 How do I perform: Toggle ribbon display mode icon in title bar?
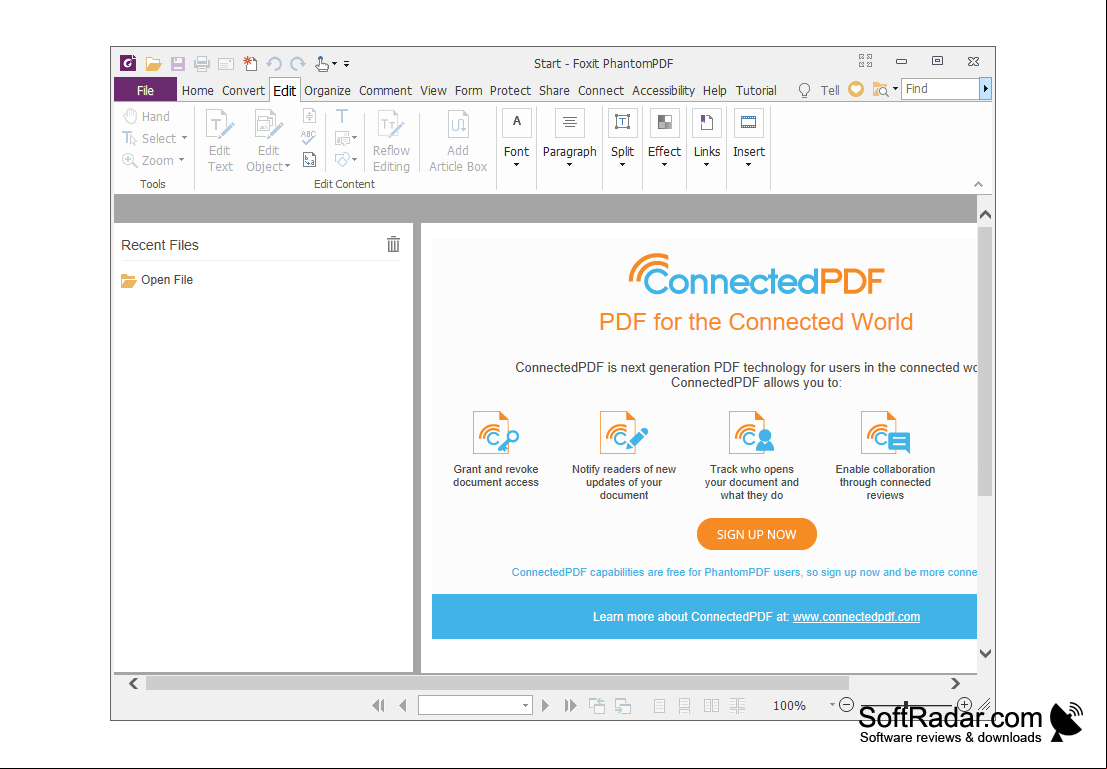[x=866, y=61]
